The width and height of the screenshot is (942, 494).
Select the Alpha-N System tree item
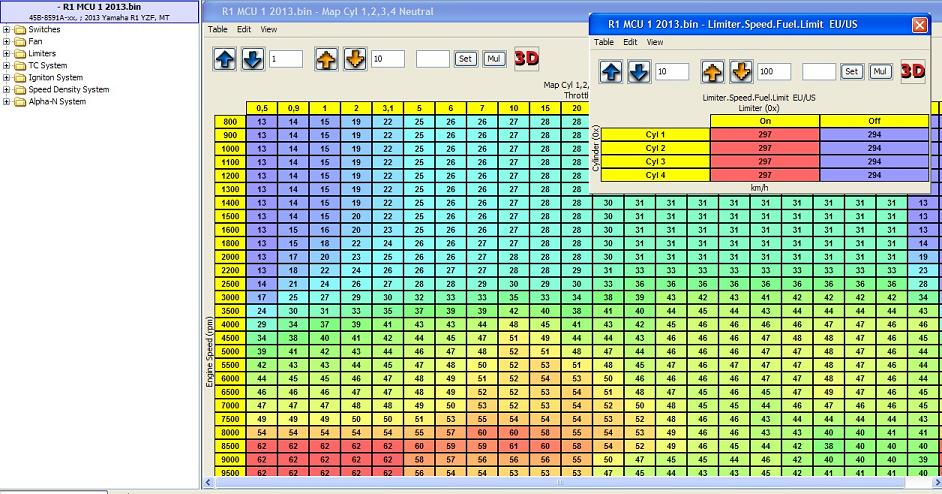pyautogui.click(x=57, y=102)
